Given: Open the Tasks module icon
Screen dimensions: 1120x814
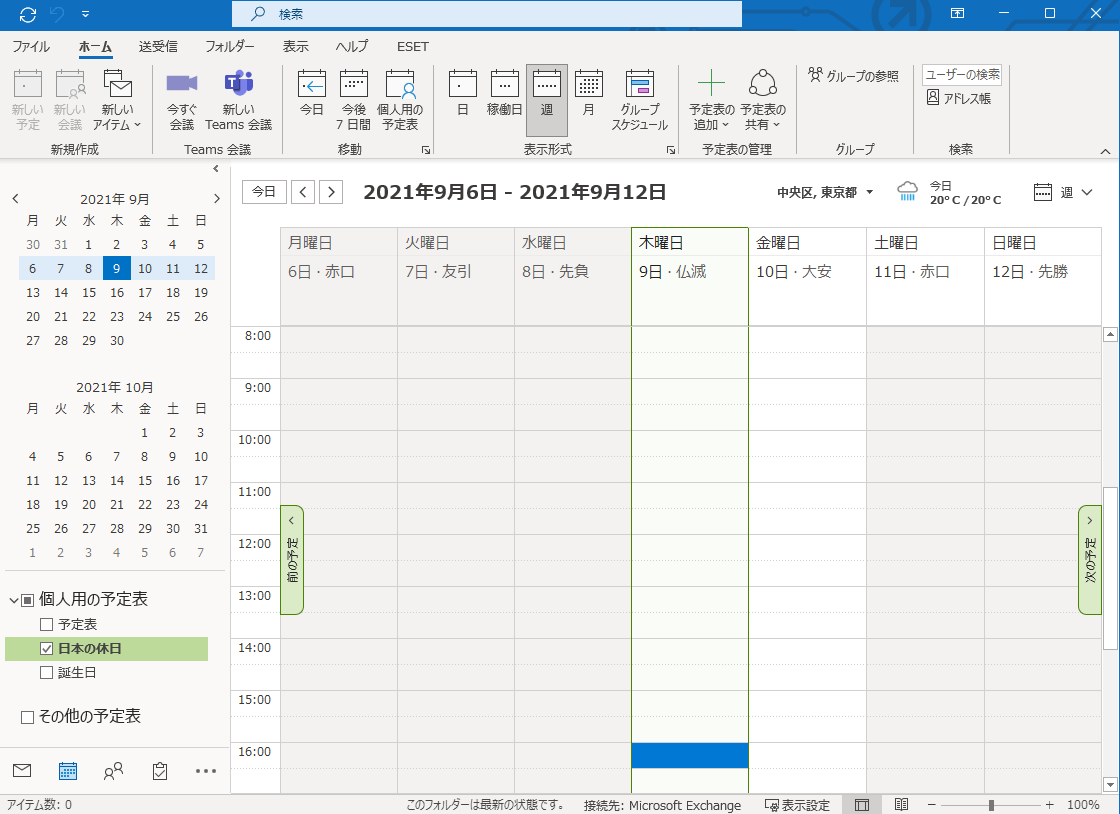Looking at the screenshot, I should tap(160, 770).
